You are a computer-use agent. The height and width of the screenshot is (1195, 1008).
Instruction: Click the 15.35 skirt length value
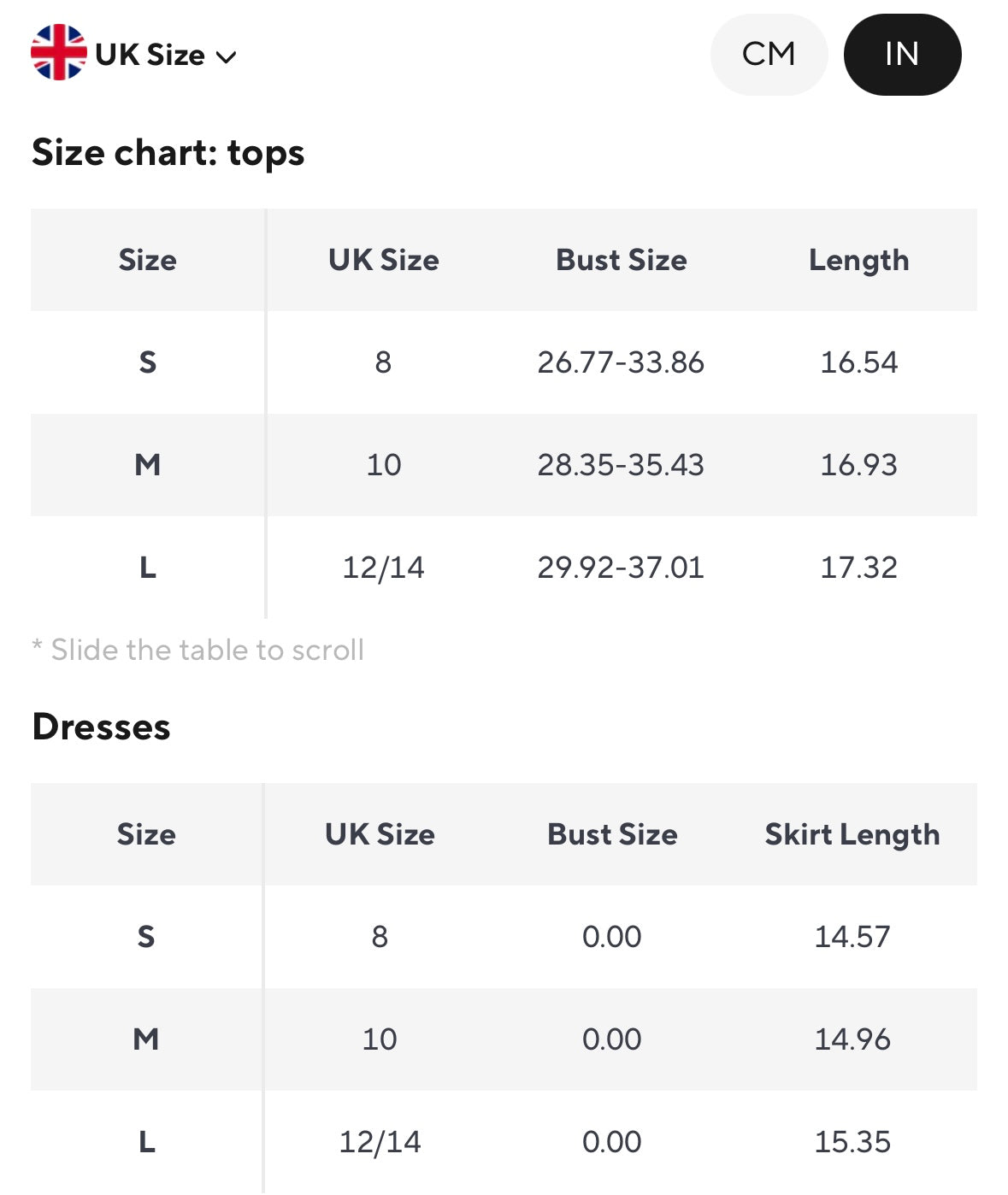tap(852, 1142)
